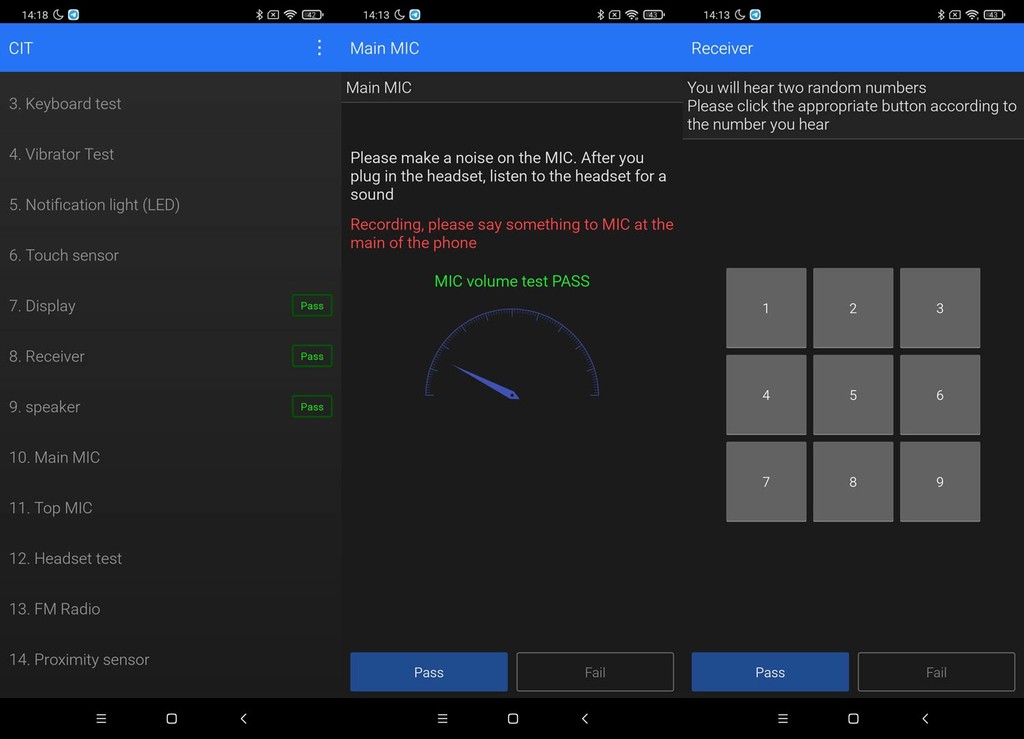Screen dimensions: 1024x739
Task: Tap number 9 on the Receiver keypad
Action: (939, 482)
